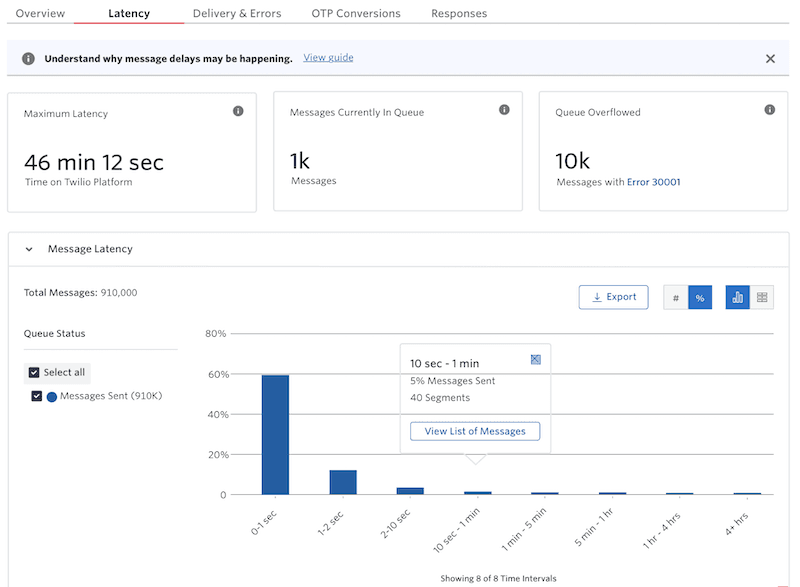Enable percentage display mode
Screen dimensions: 800x587
tap(700, 297)
